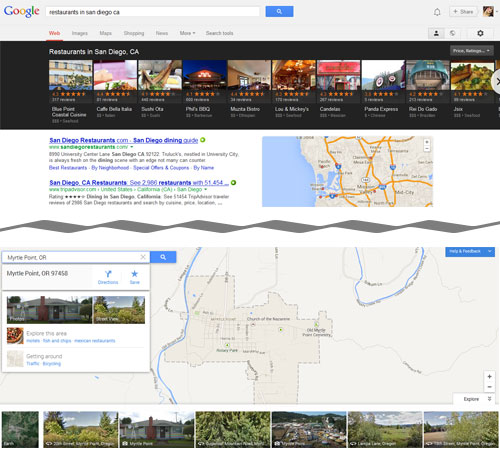This screenshot has height=450, width=500.
Task: Open the More search menu
Action: (x=187, y=33)
